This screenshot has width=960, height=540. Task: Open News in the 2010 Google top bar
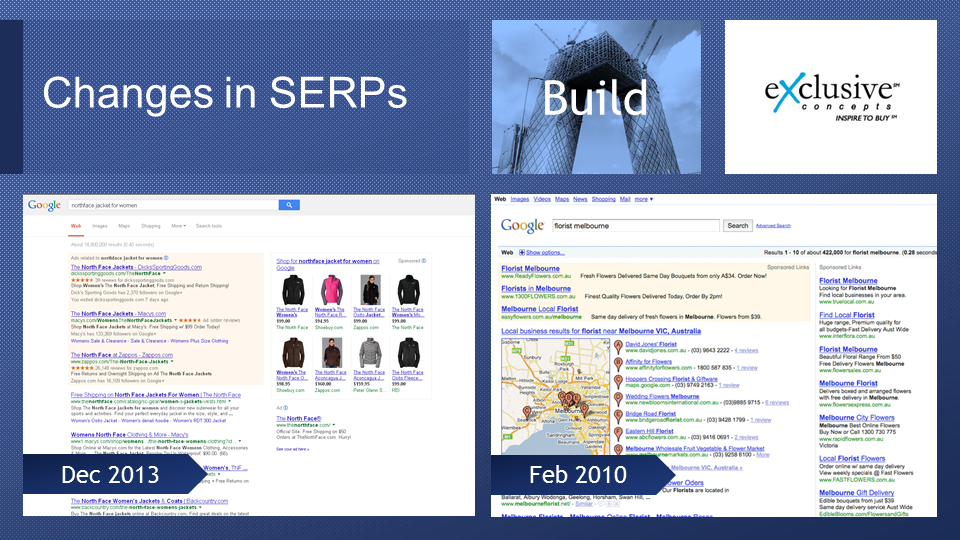(580, 199)
